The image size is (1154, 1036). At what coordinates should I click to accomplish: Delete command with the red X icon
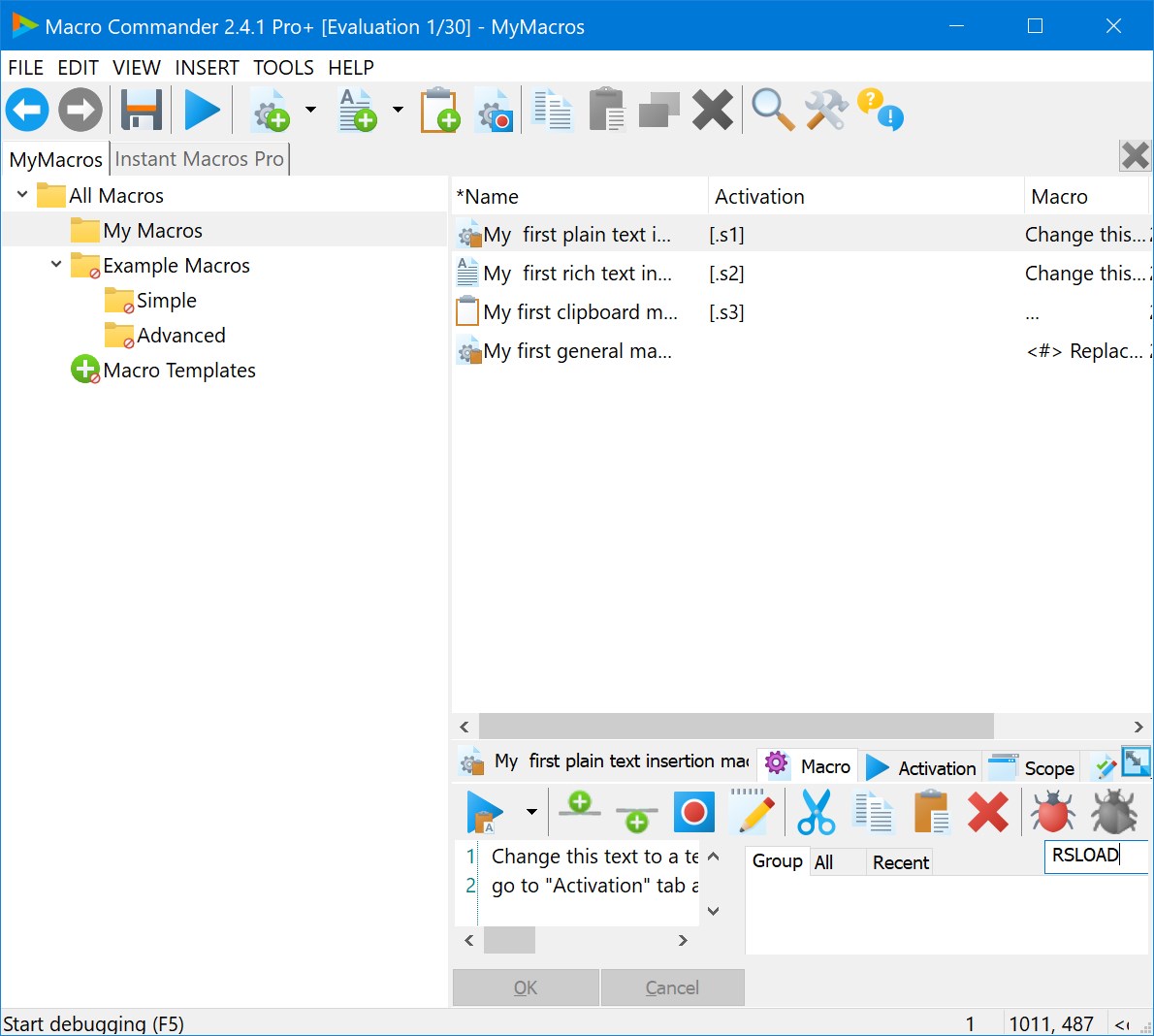click(987, 812)
